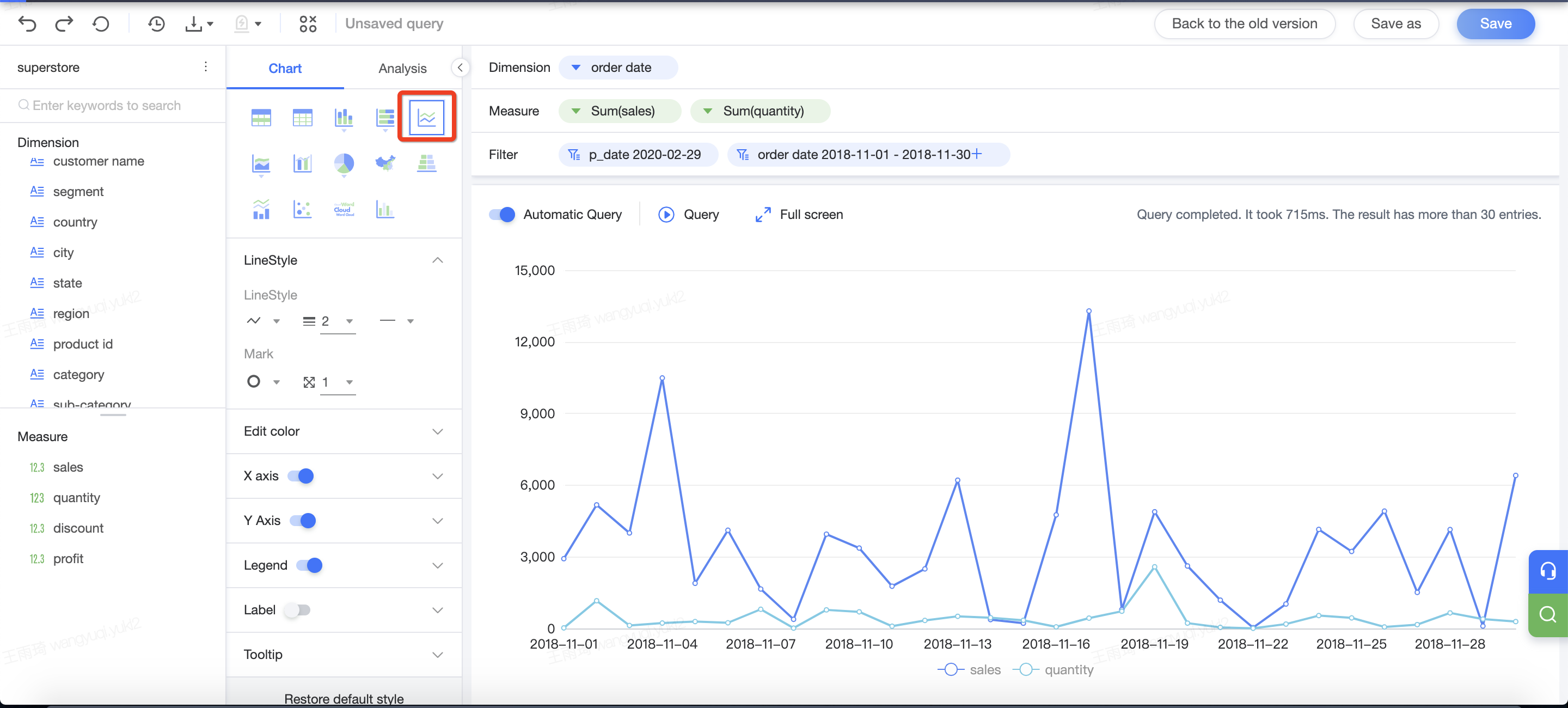Open the line width dropdown showing 2
This screenshot has height=708, width=1568.
coord(329,321)
